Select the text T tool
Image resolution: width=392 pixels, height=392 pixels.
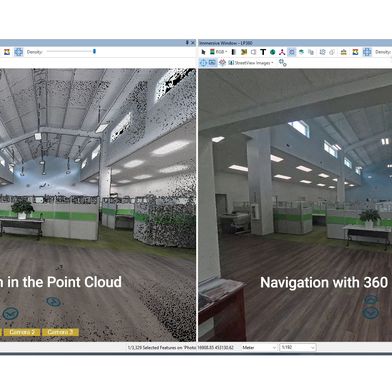263,52
